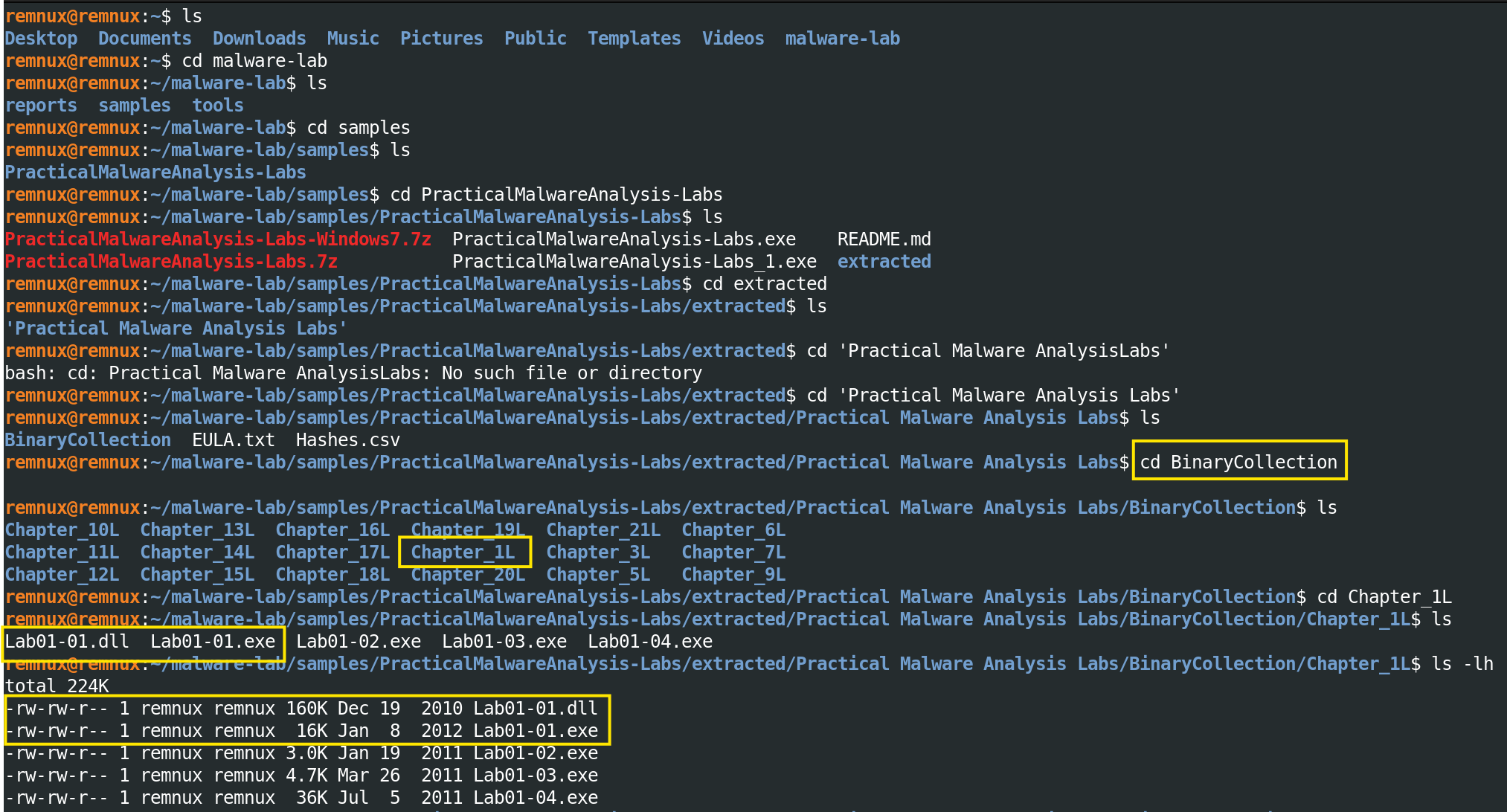Click EULA.txt file name

(x=234, y=440)
